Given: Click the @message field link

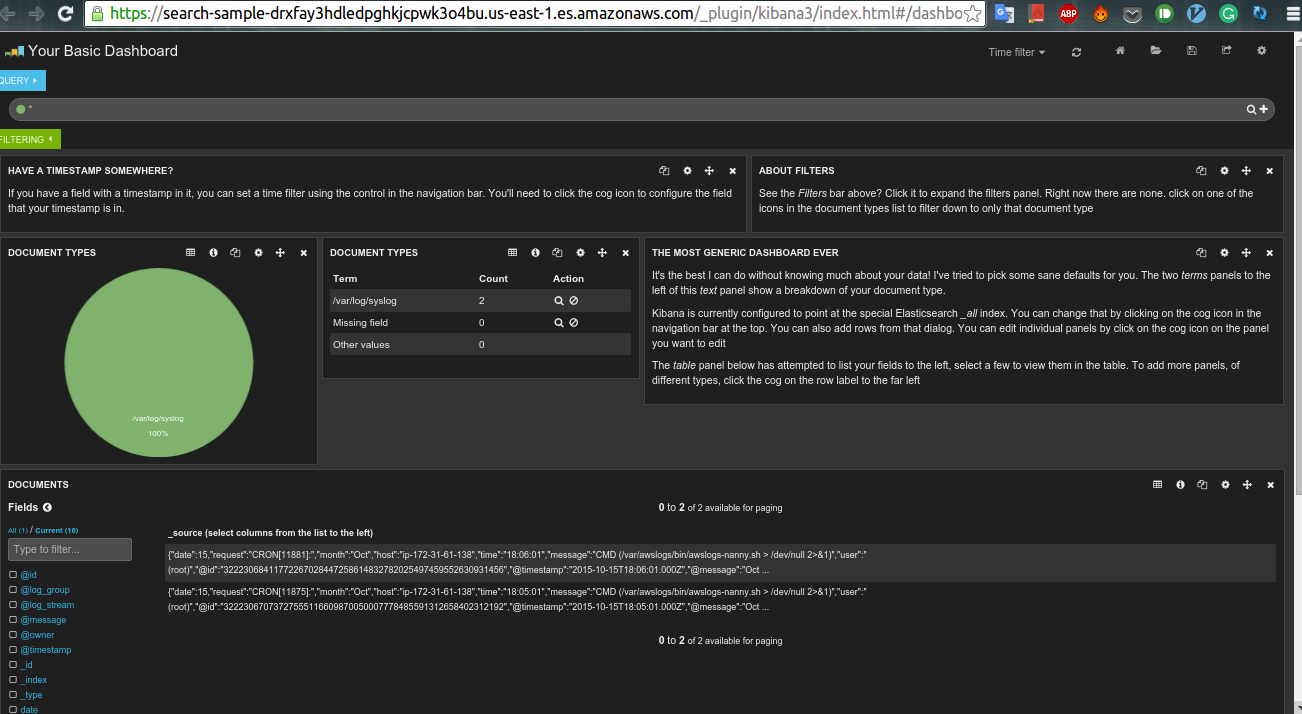Looking at the screenshot, I should (x=44, y=620).
